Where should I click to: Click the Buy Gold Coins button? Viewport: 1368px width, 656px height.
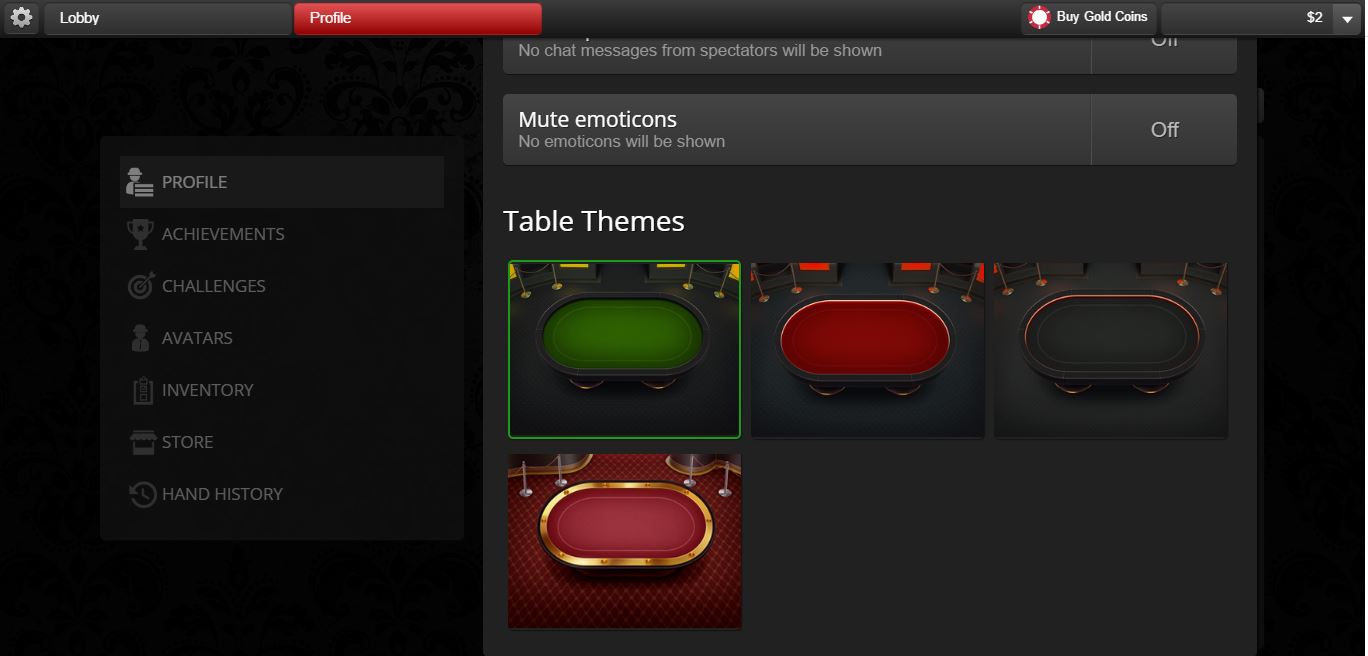[1089, 18]
